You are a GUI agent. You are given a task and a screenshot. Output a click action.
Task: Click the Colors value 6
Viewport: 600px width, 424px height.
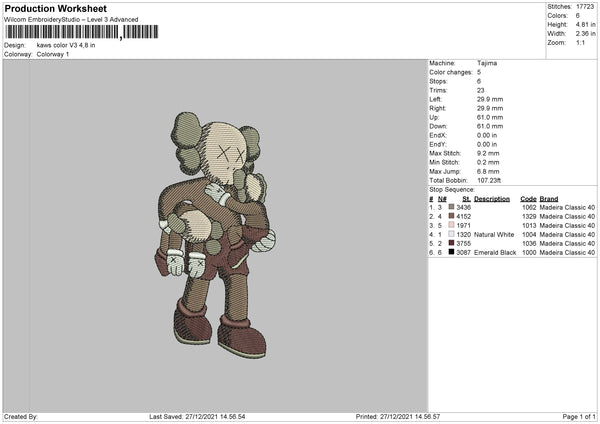[x=578, y=16]
